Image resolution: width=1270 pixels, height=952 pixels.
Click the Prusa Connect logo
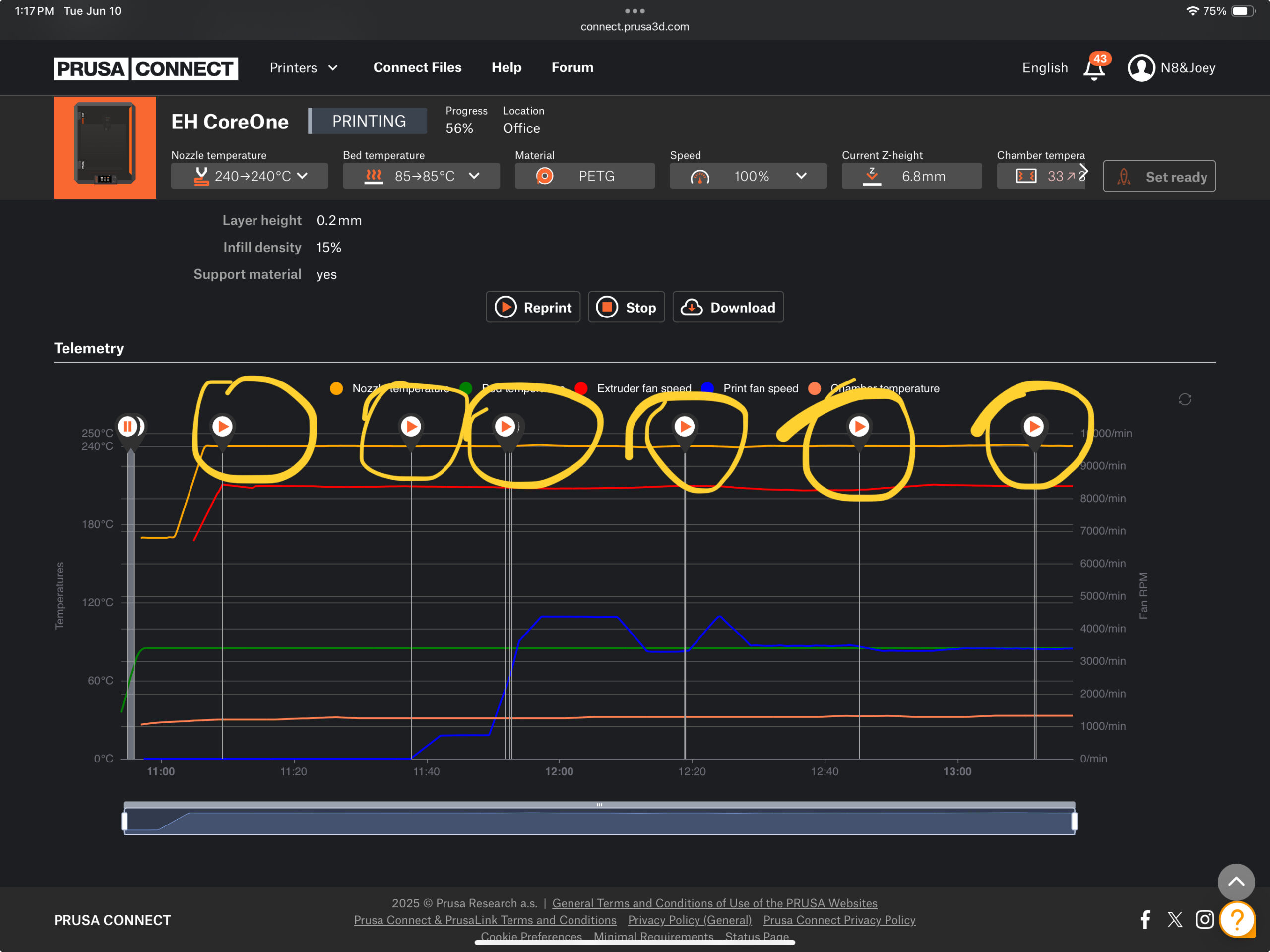point(146,68)
